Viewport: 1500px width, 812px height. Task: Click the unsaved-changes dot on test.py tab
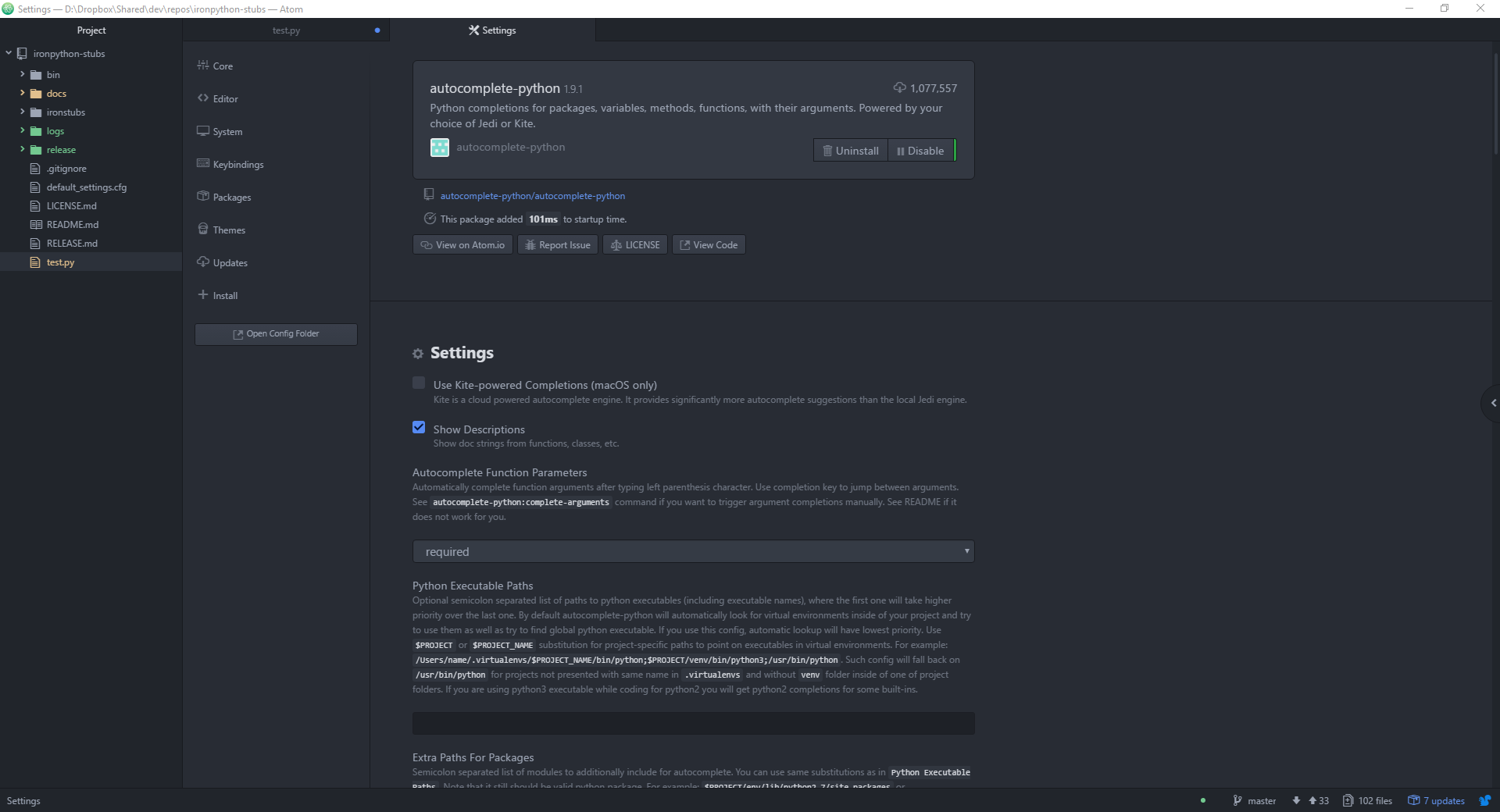click(377, 30)
